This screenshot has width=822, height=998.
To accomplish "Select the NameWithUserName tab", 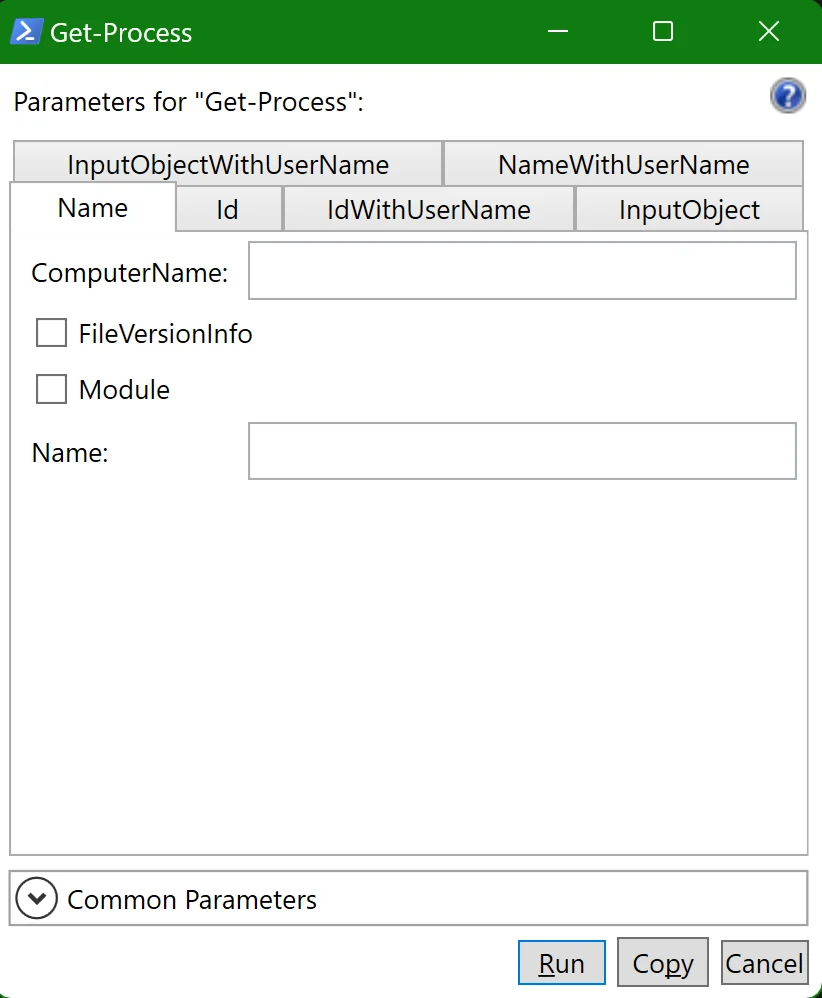I will [623, 164].
